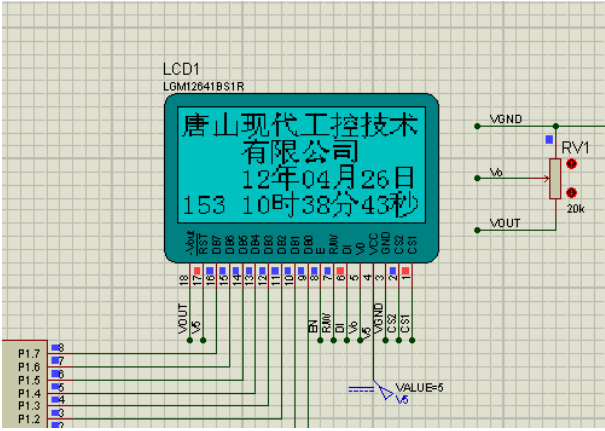Select the V5 wire label under pin 17
This screenshot has height=431, width=605.
(196, 327)
